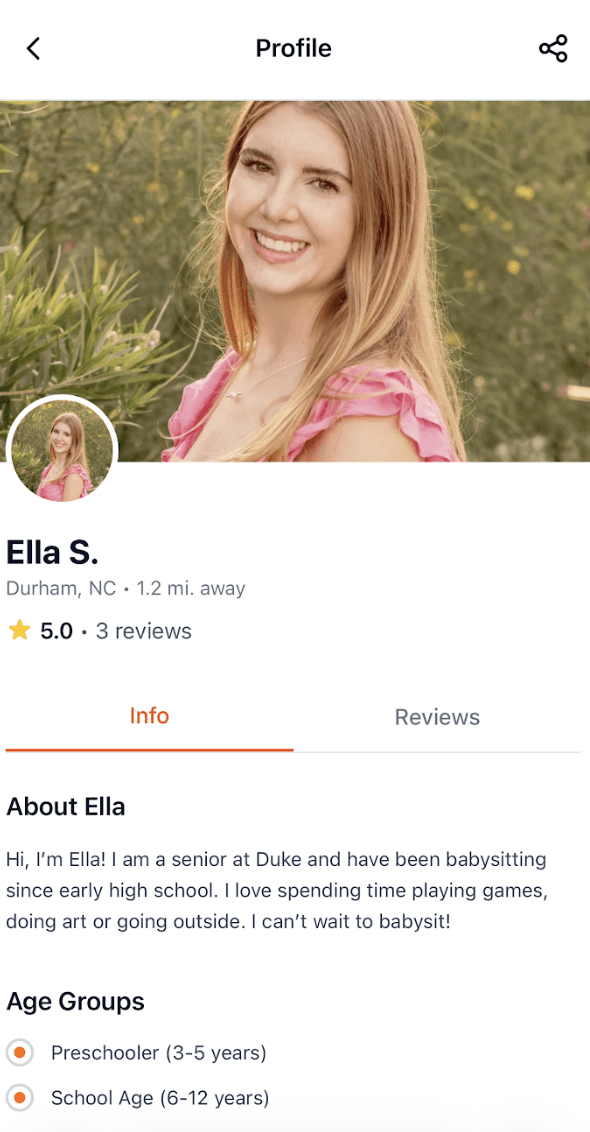View the large cover photo
Screen dimensions: 590x1132
295,281
